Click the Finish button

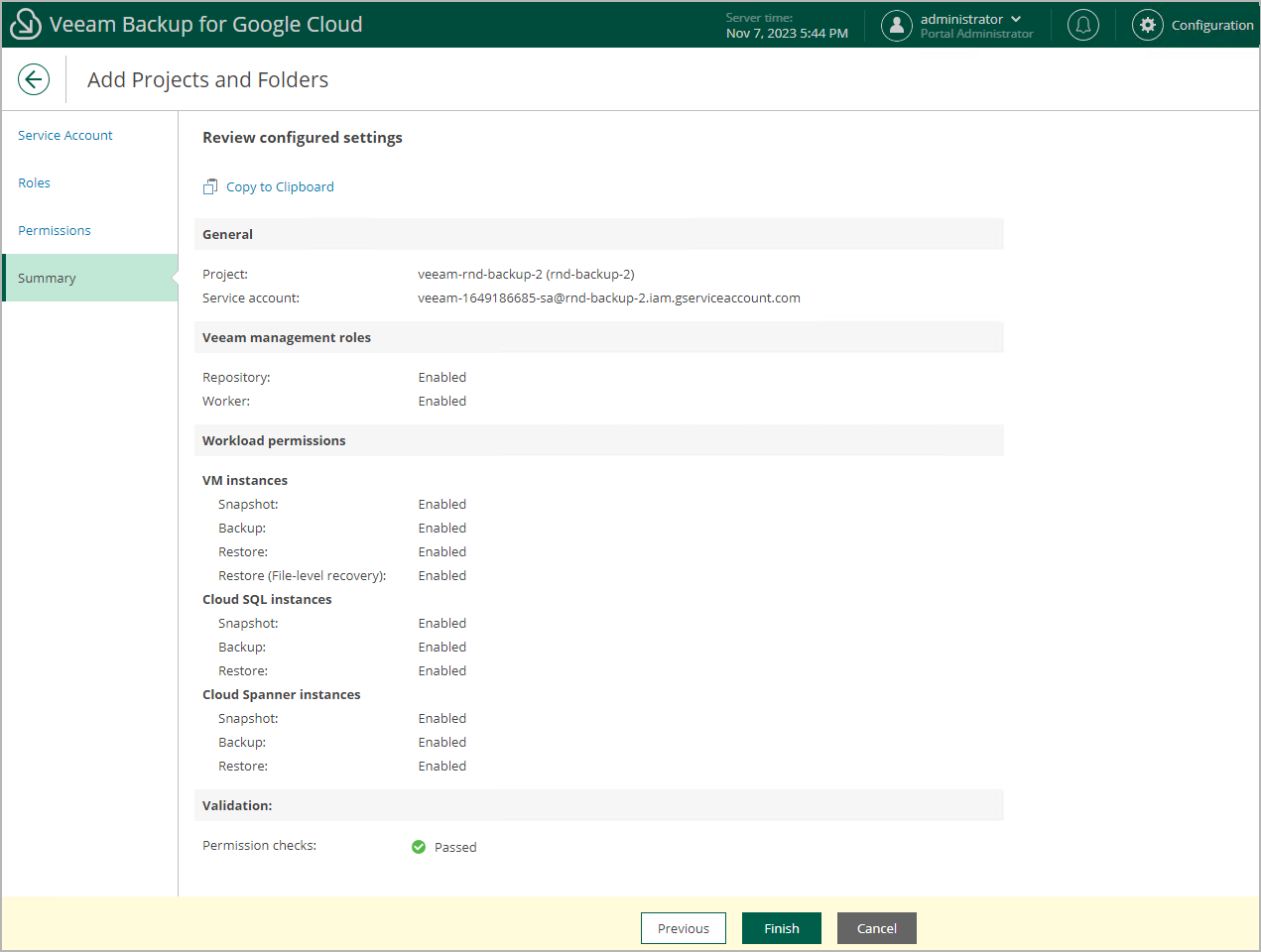tap(782, 928)
